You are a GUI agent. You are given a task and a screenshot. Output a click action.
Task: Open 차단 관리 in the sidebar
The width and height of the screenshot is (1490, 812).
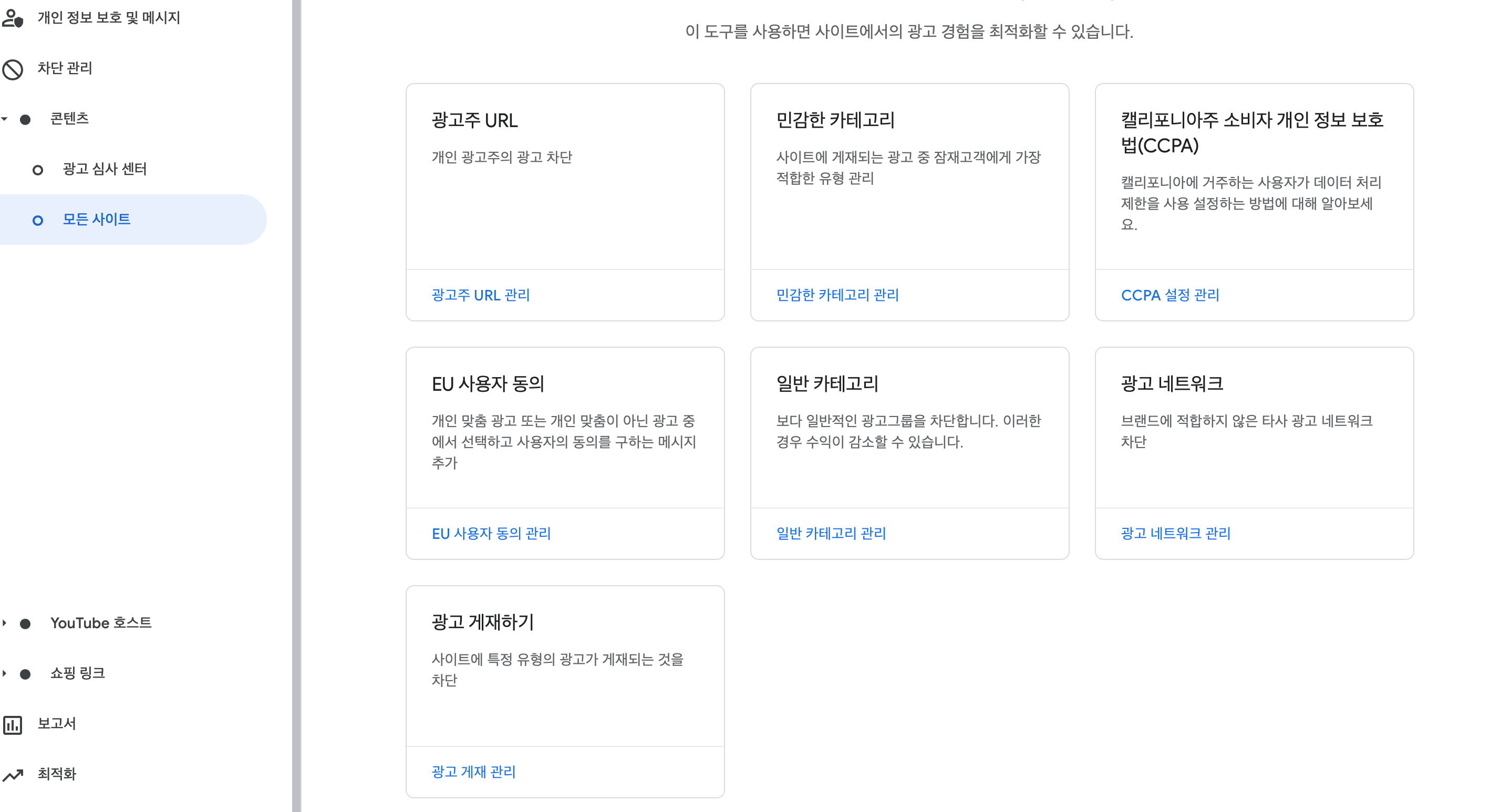click(64, 68)
